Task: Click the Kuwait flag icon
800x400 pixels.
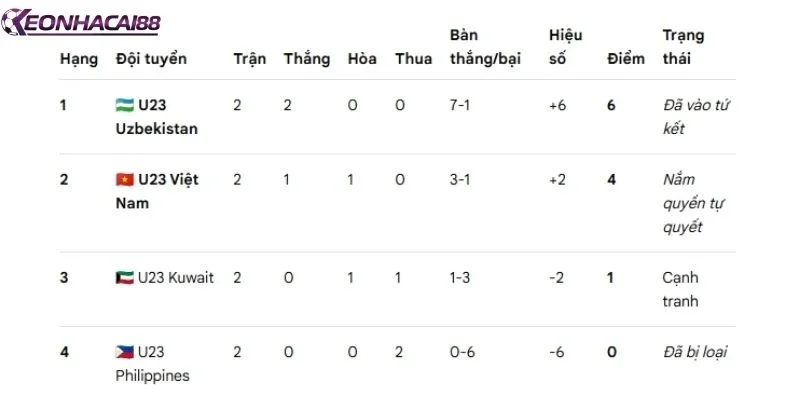Action: click(124, 278)
